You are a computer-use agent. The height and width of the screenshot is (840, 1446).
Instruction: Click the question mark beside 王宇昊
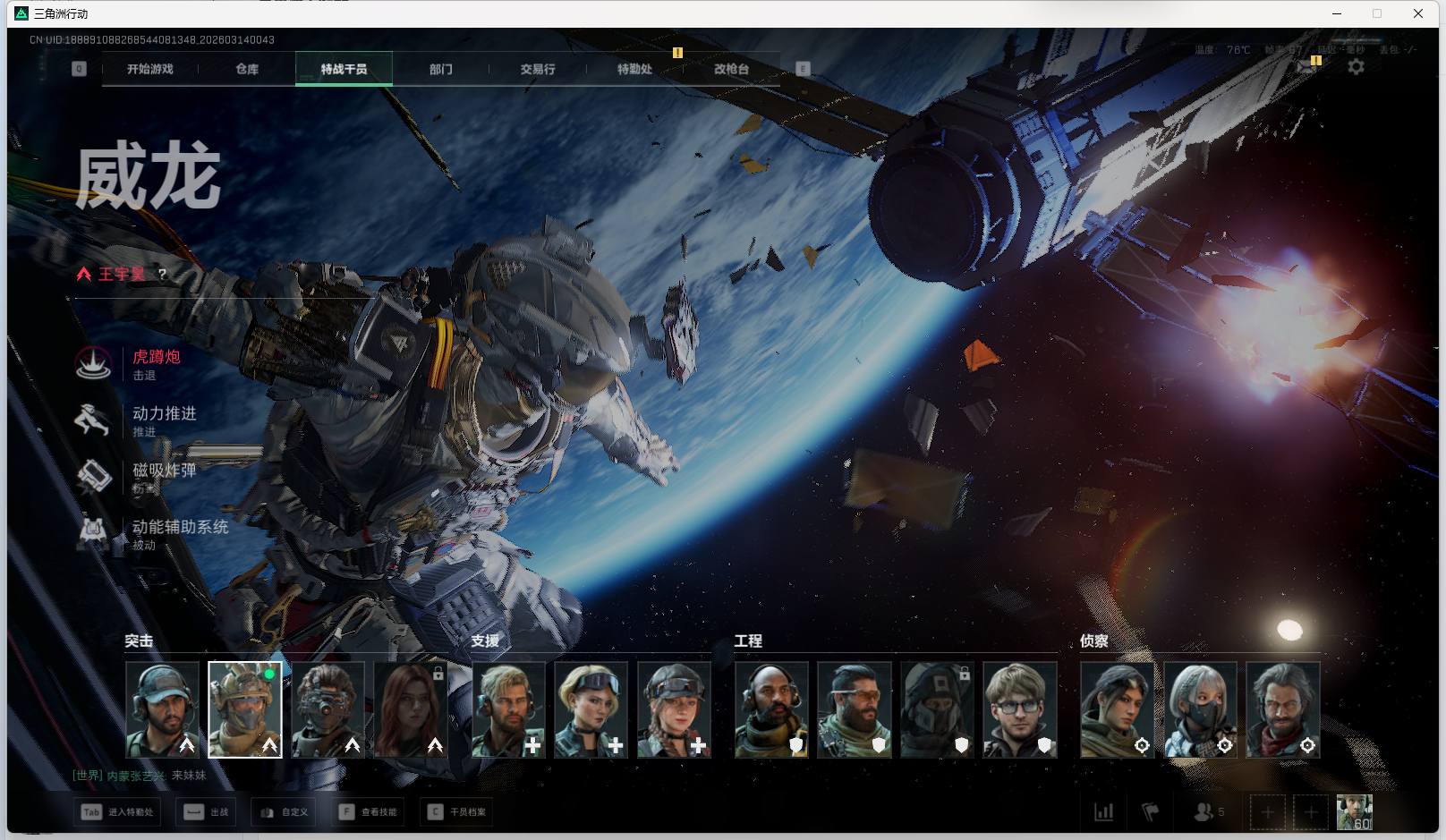(x=162, y=275)
